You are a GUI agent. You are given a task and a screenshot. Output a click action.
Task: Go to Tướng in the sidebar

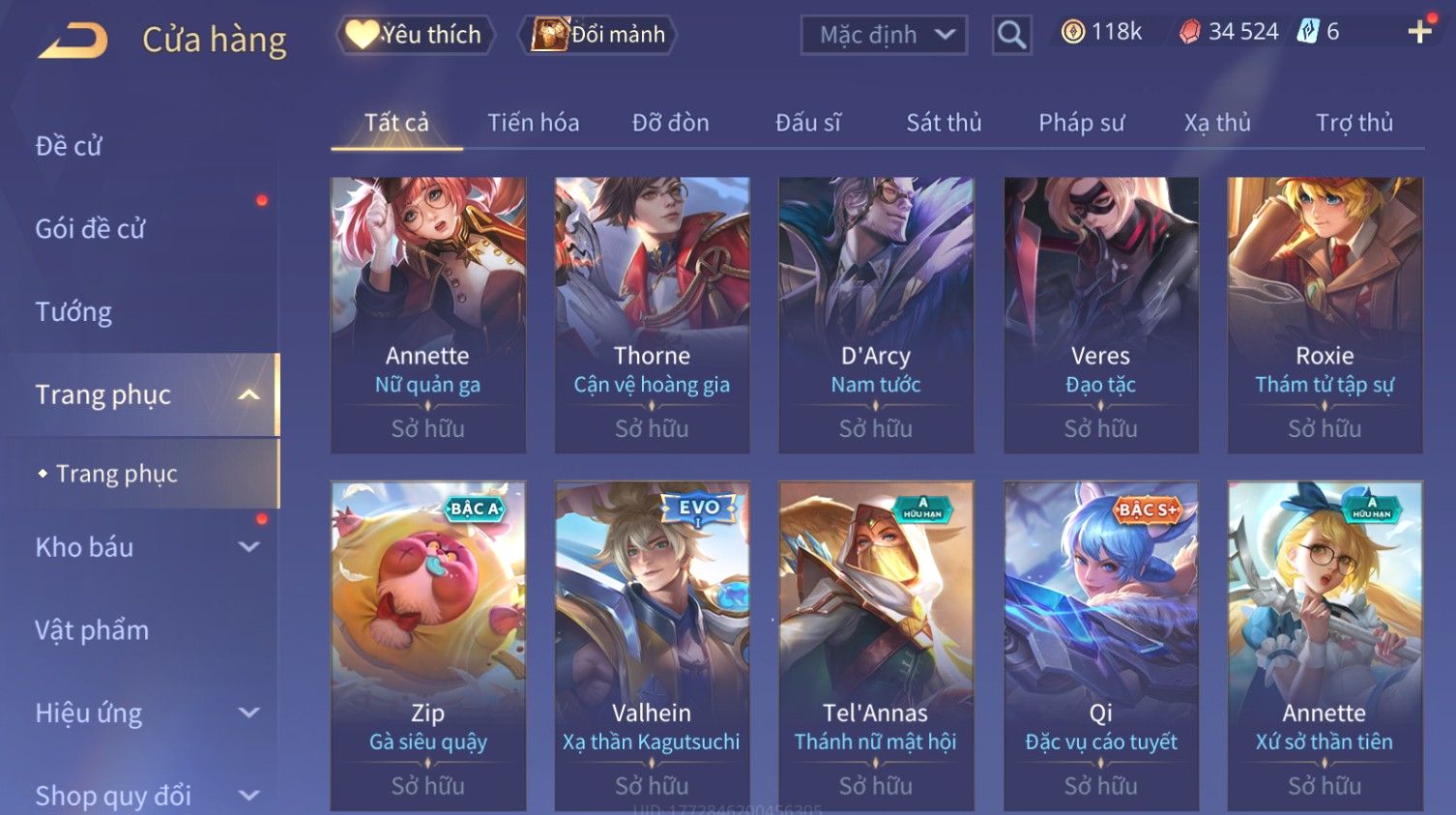73,312
